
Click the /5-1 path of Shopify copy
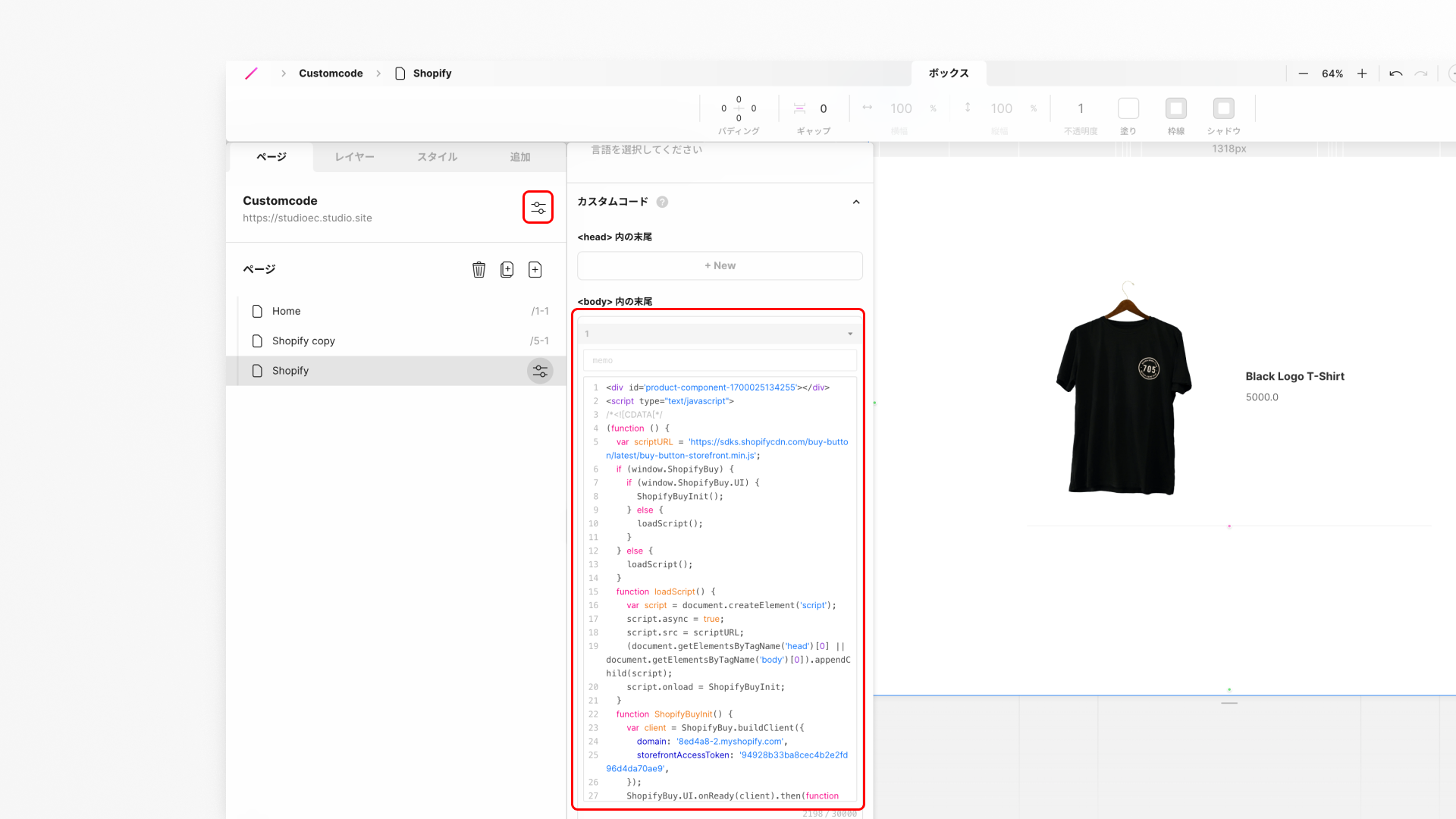click(x=539, y=340)
